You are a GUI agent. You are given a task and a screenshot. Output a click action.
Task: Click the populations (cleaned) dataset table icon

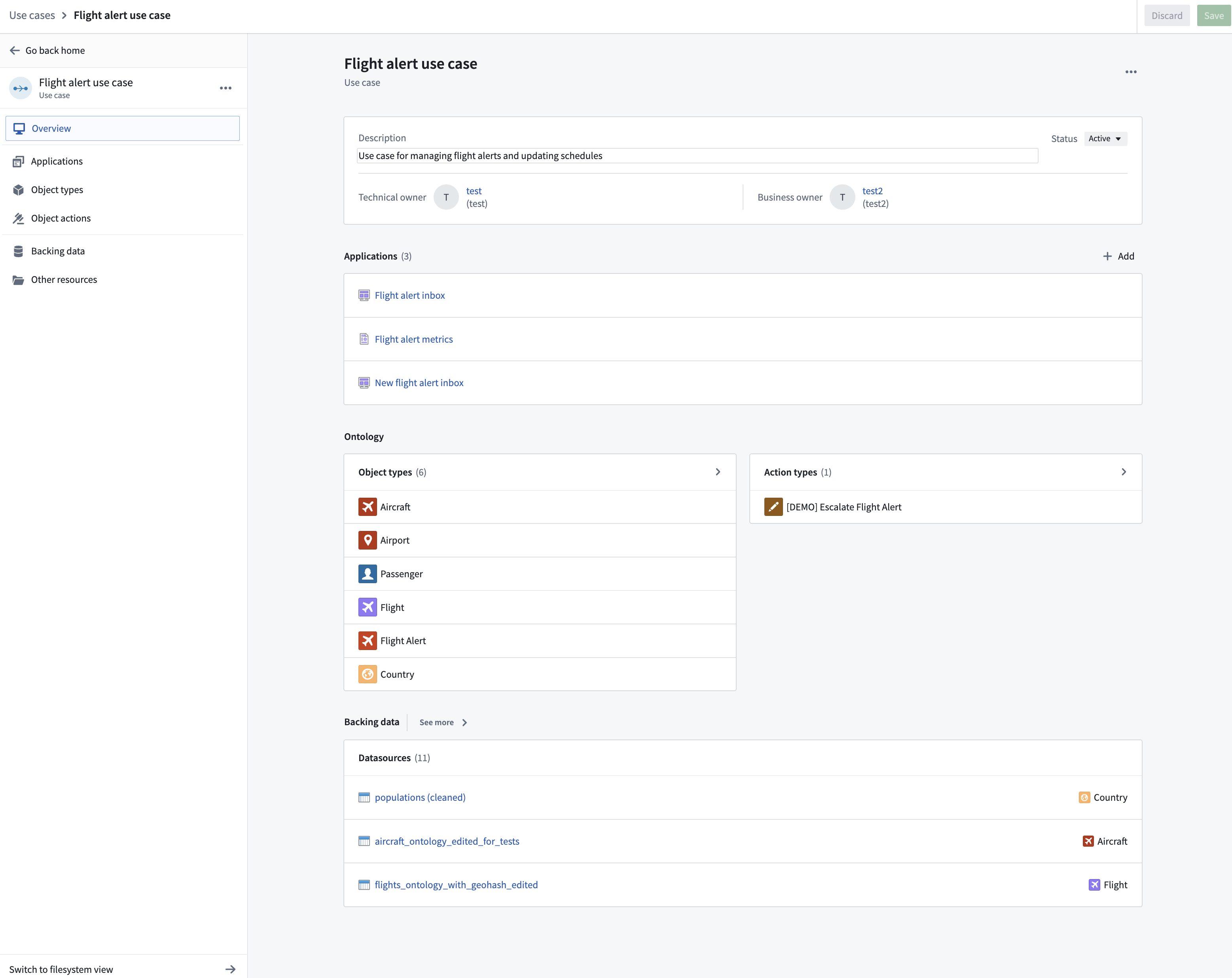pyautogui.click(x=364, y=798)
